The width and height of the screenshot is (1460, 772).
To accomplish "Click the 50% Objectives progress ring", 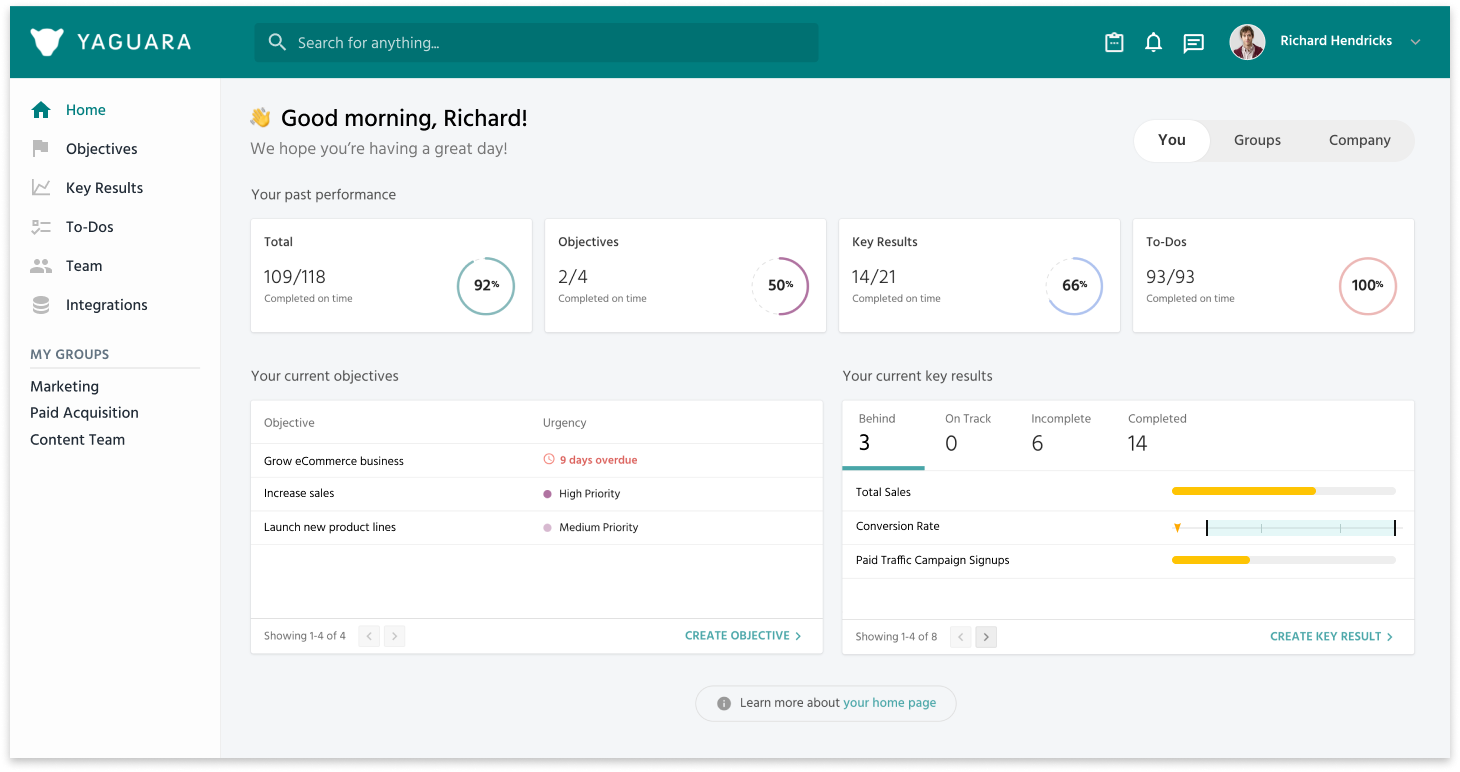I will coord(780,286).
